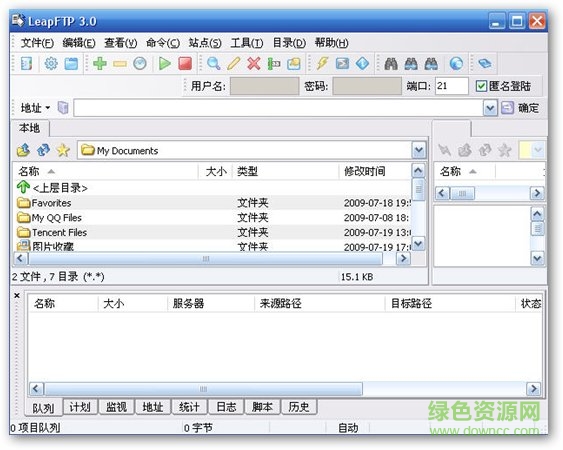Open the 命令(C) menu

click(x=163, y=43)
